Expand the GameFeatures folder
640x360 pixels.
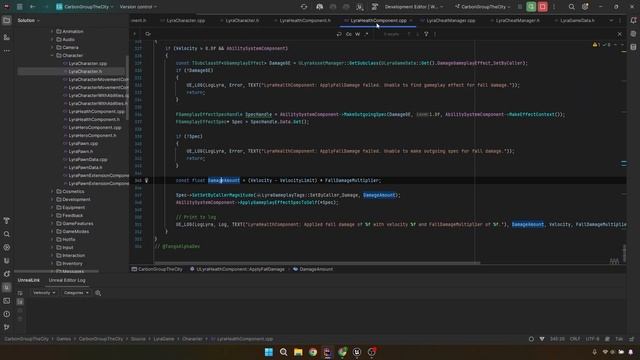click(x=52, y=224)
